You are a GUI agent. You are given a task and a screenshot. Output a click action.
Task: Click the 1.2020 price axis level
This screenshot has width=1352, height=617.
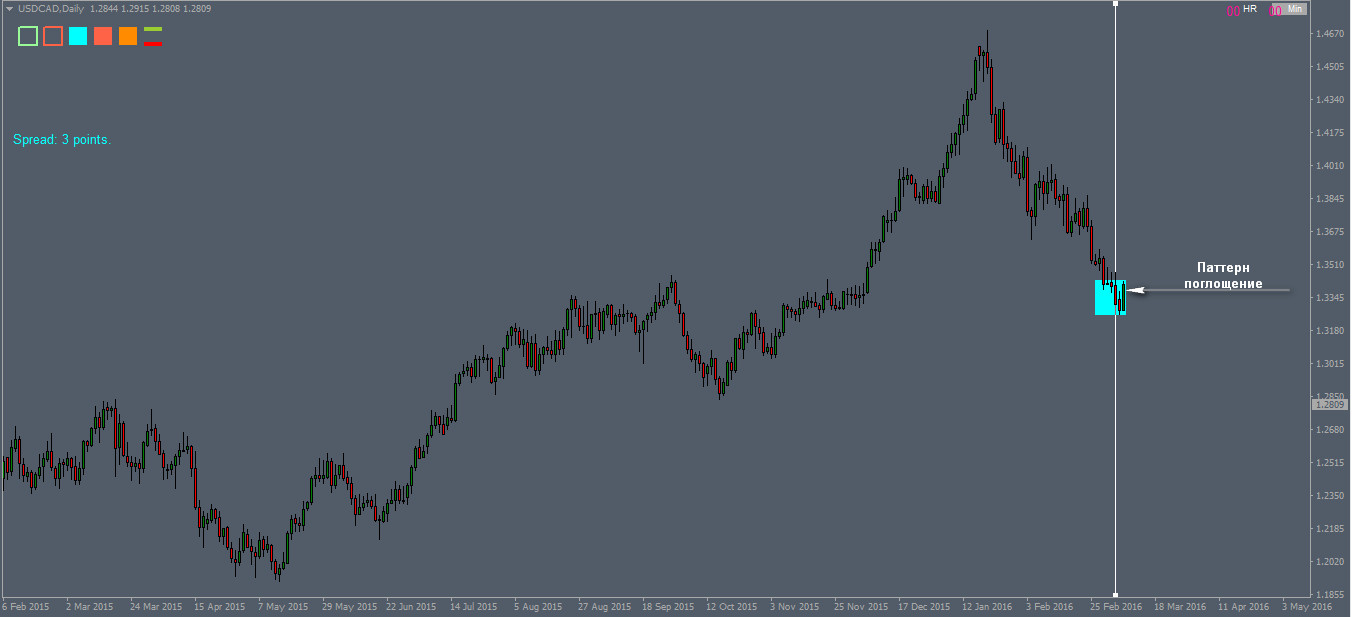(1331, 562)
